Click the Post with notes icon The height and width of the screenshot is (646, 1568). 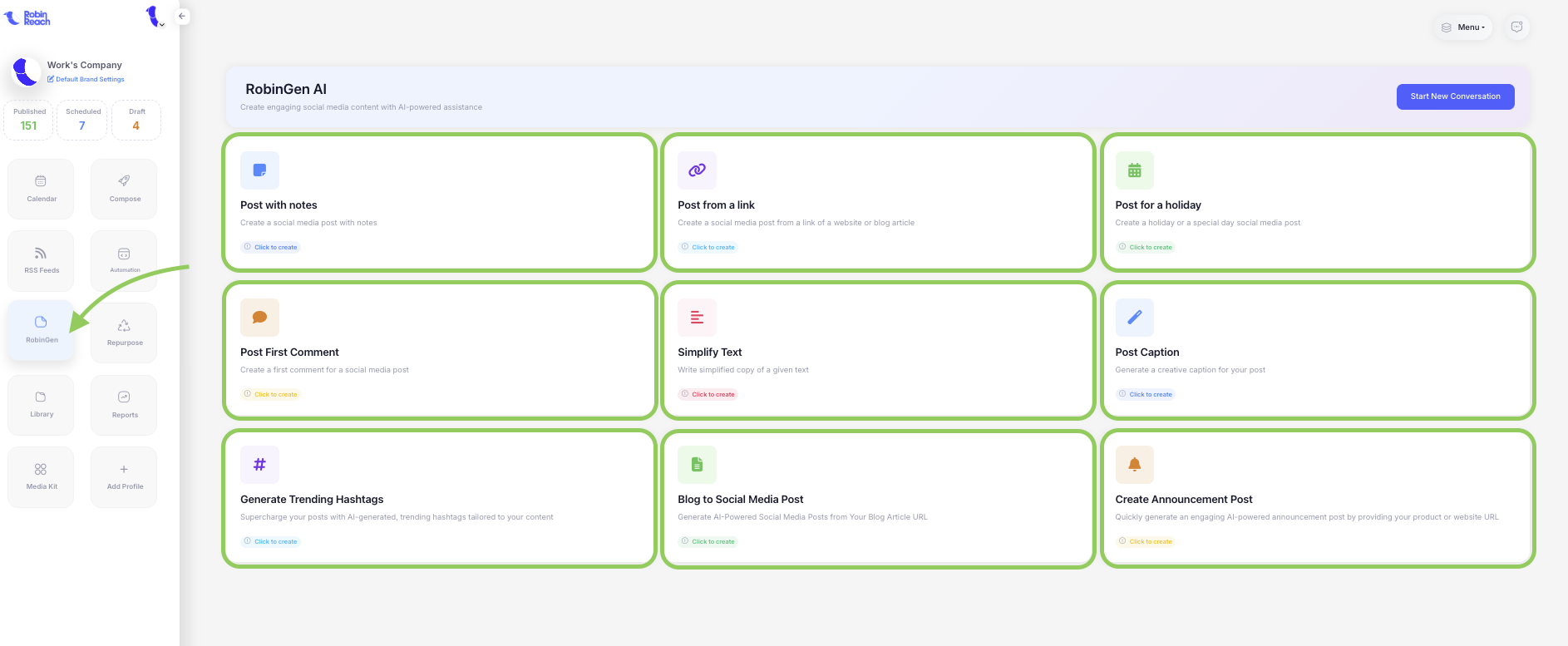[x=259, y=170]
